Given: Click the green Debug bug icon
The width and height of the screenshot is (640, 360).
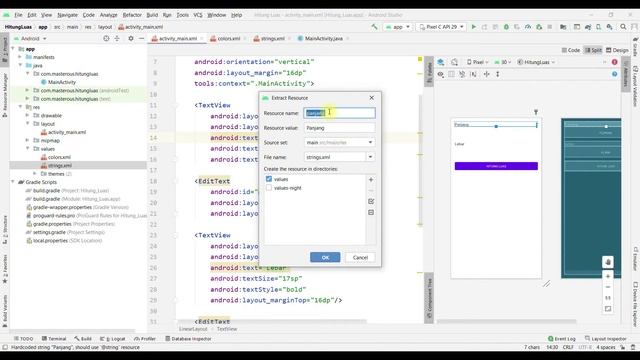Looking at the screenshot, I should pyautogui.click(x=506, y=27).
